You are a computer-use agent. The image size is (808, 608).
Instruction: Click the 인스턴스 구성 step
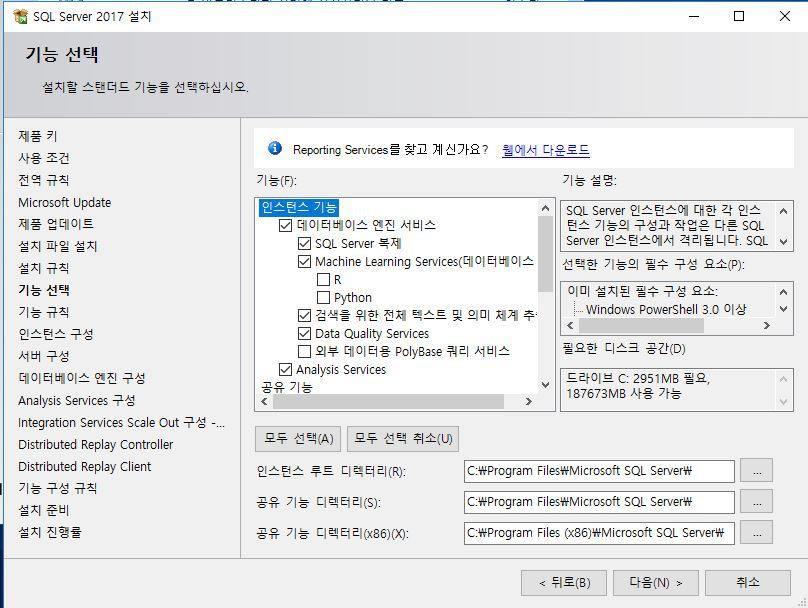pyautogui.click(x=56, y=334)
